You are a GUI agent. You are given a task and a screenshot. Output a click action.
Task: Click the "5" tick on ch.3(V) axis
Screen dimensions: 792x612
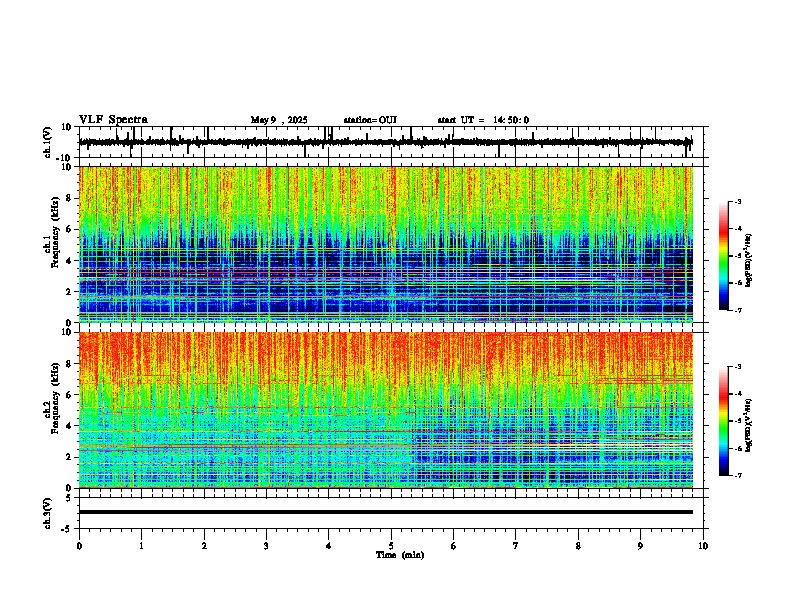tap(70, 498)
